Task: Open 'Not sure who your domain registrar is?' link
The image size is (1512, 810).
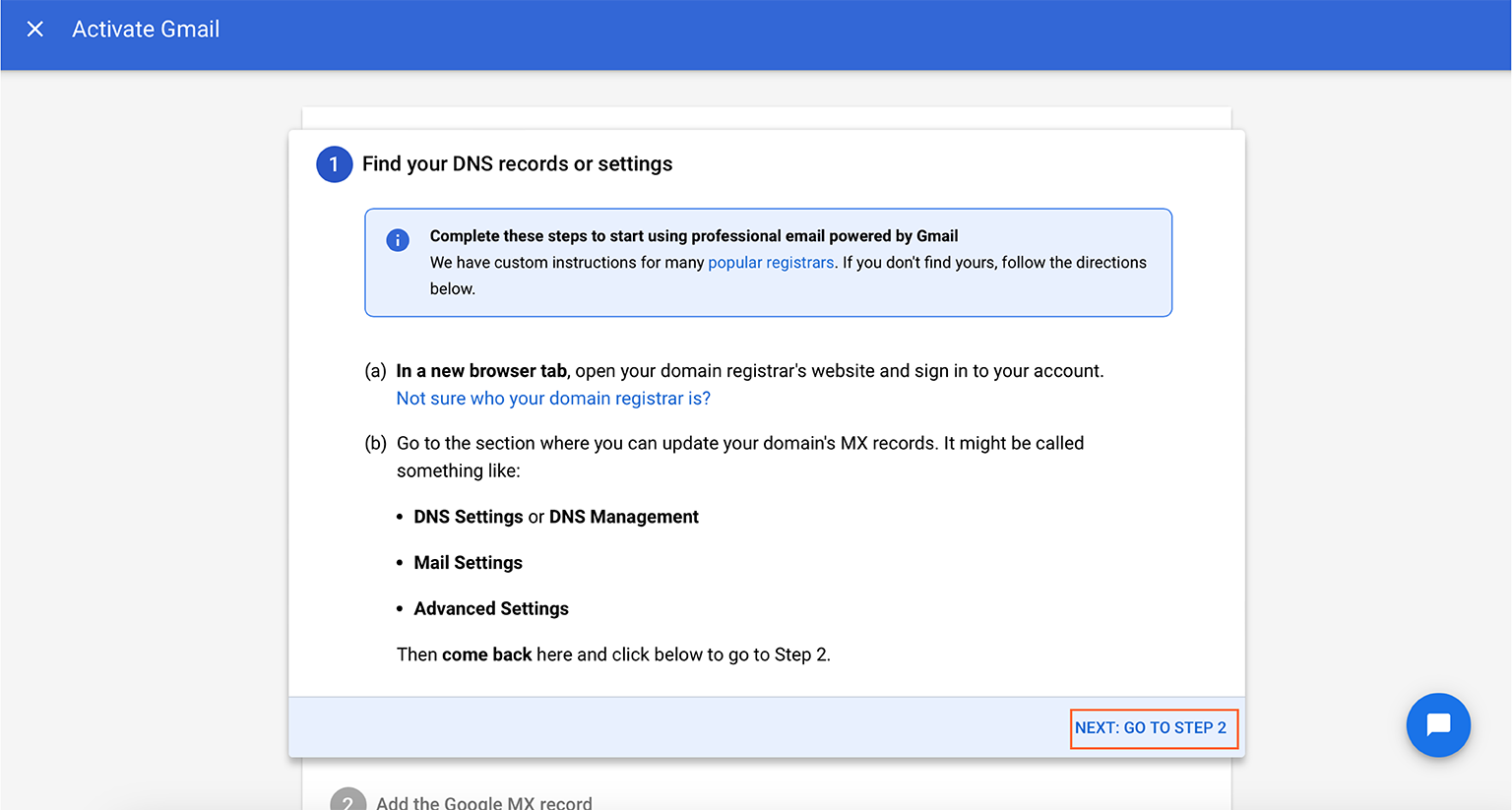Action: [553, 399]
